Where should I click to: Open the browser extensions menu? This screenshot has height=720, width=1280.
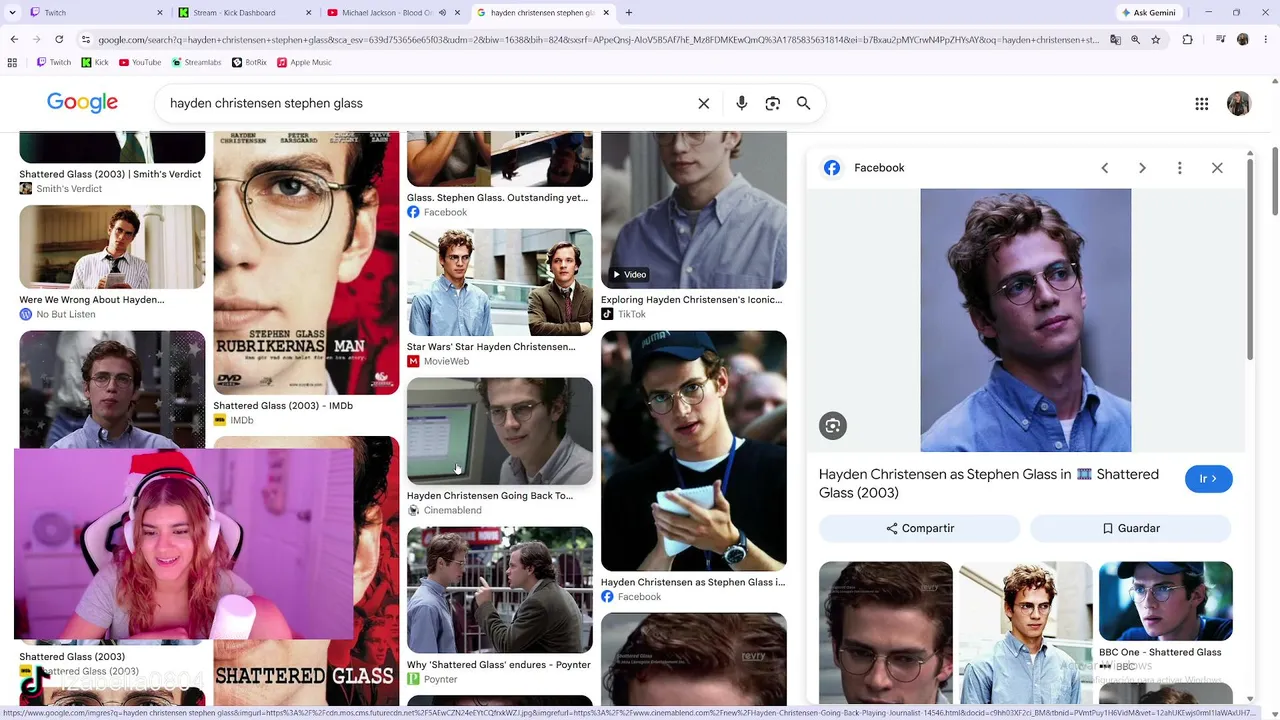click(1188, 40)
